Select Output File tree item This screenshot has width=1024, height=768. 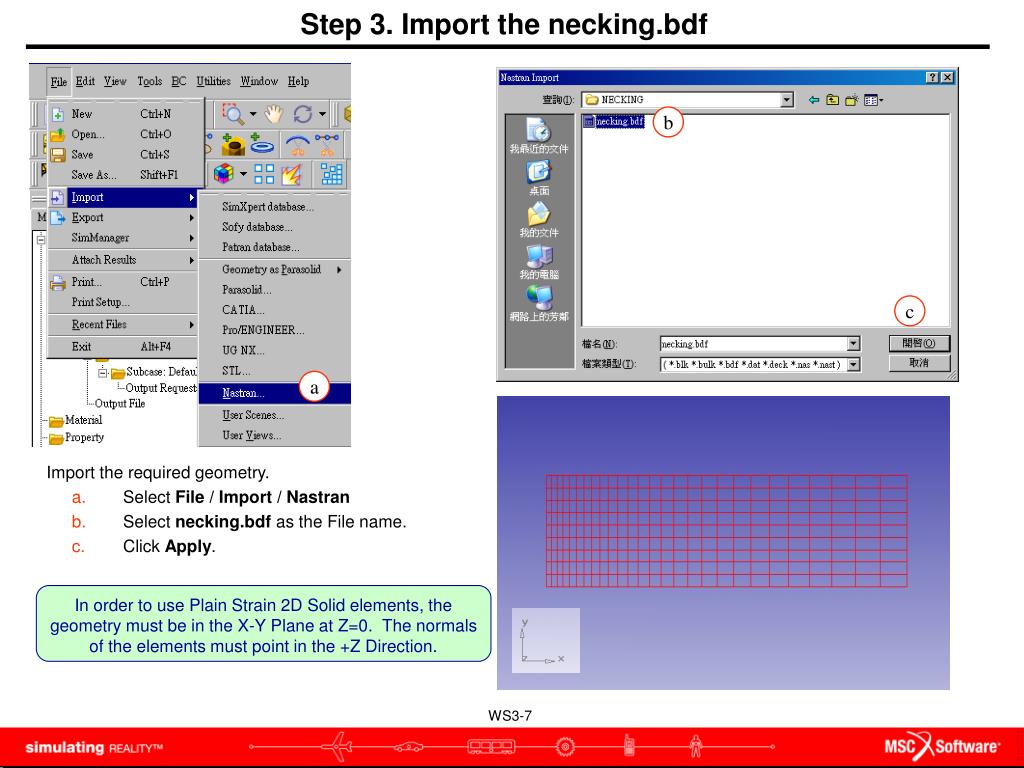[x=120, y=404]
